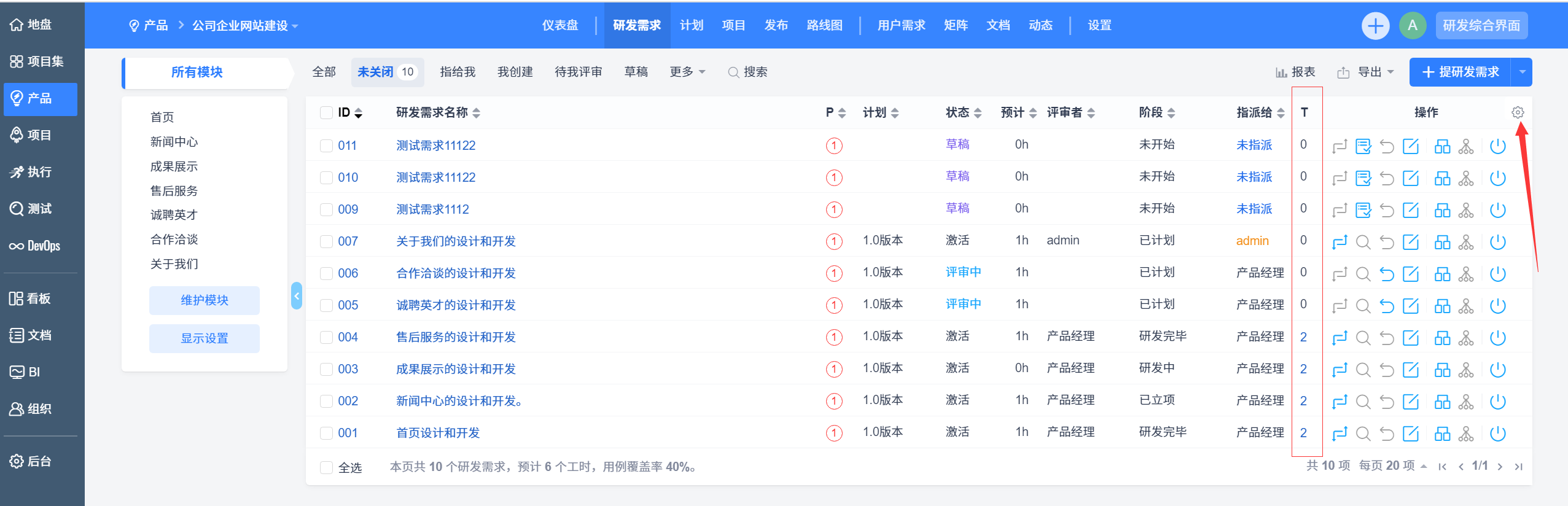Check the box next to requirement 003
Viewport: 1568px width, 506px height.
coord(326,370)
